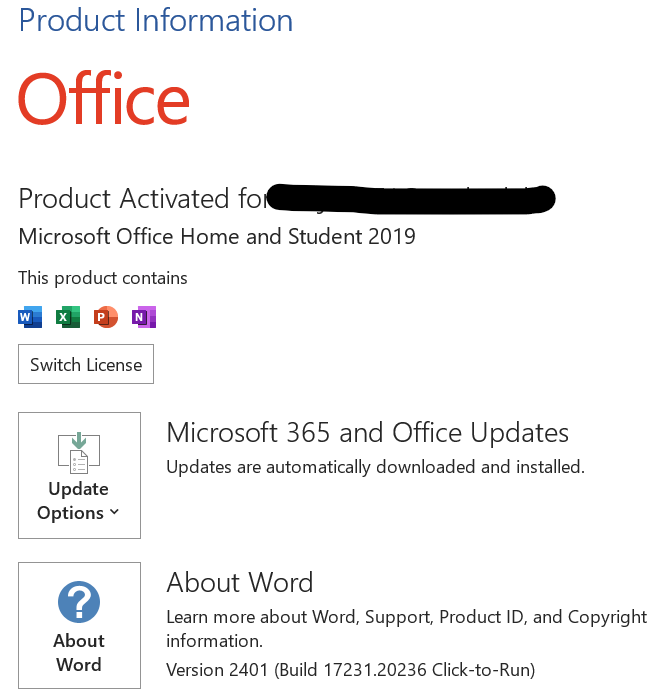Click the Microsoft 365 and Office Updates heading

point(368,433)
